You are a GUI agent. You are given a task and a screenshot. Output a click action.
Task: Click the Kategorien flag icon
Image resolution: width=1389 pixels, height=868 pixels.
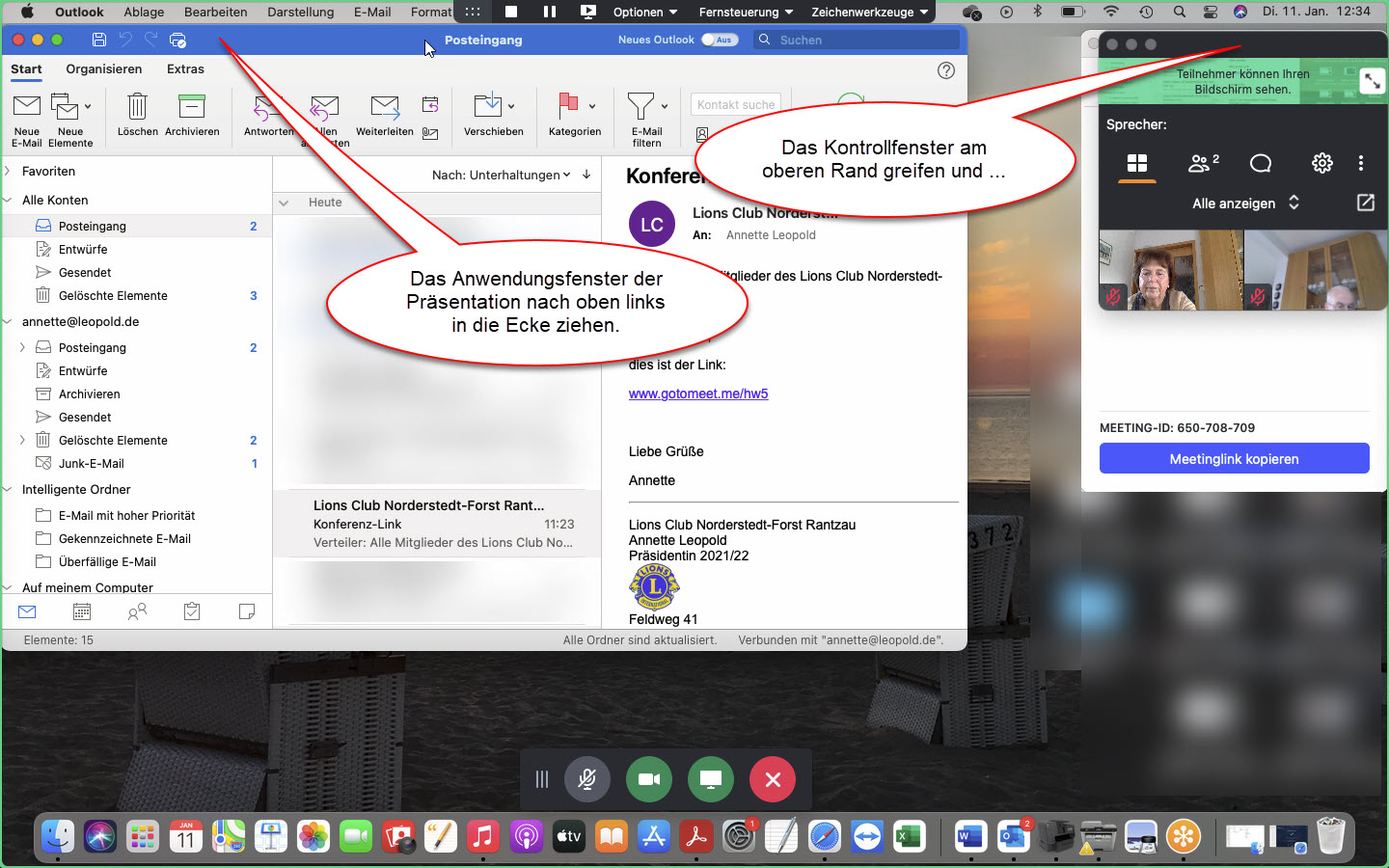[x=569, y=105]
